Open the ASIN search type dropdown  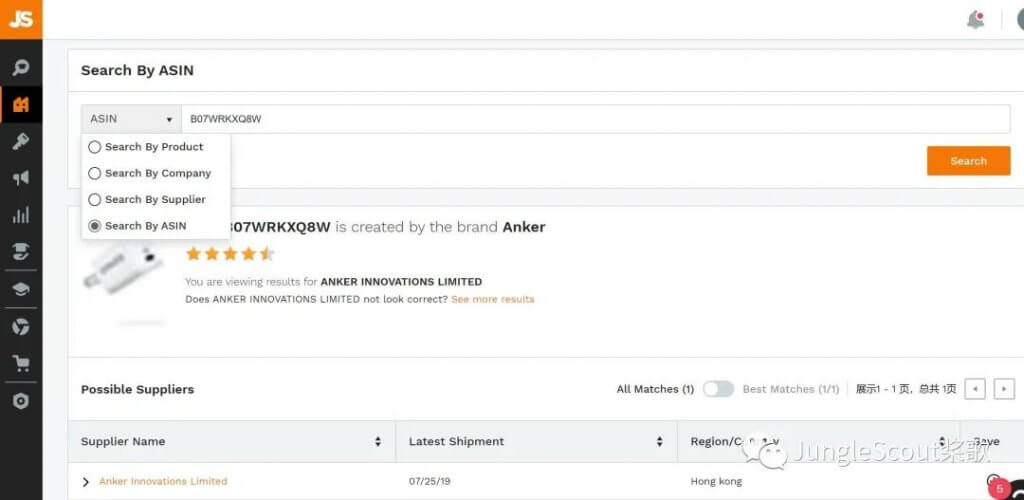pos(131,119)
